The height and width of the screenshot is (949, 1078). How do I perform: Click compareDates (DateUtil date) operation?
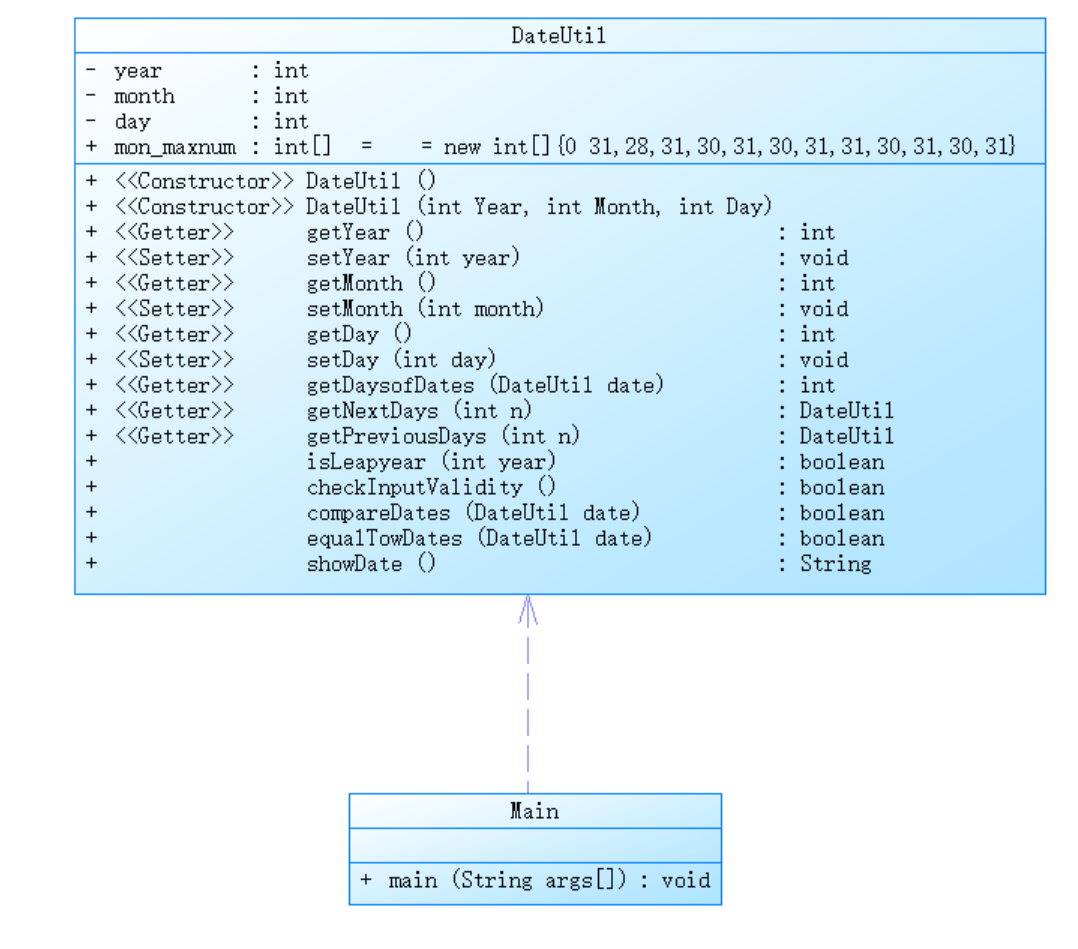click(485, 512)
